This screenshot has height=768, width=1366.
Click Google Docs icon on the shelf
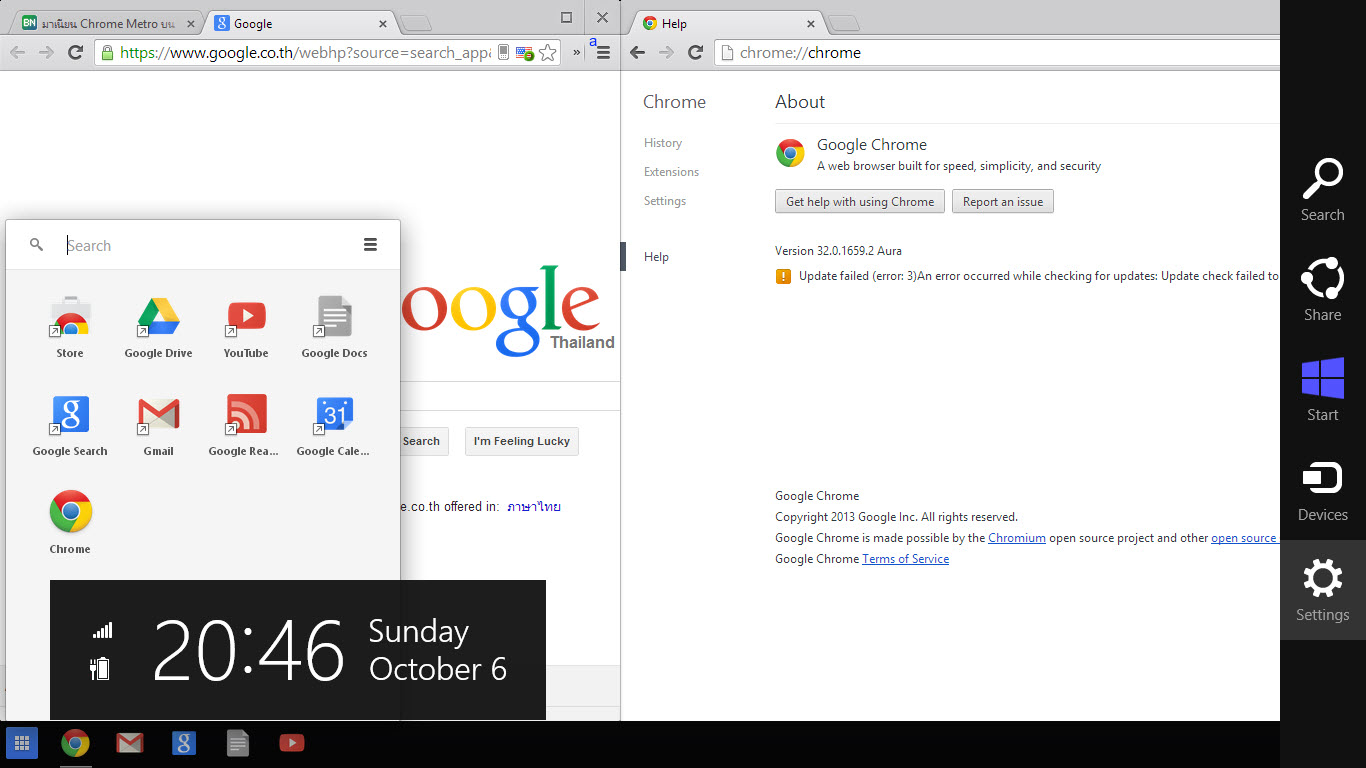237,743
